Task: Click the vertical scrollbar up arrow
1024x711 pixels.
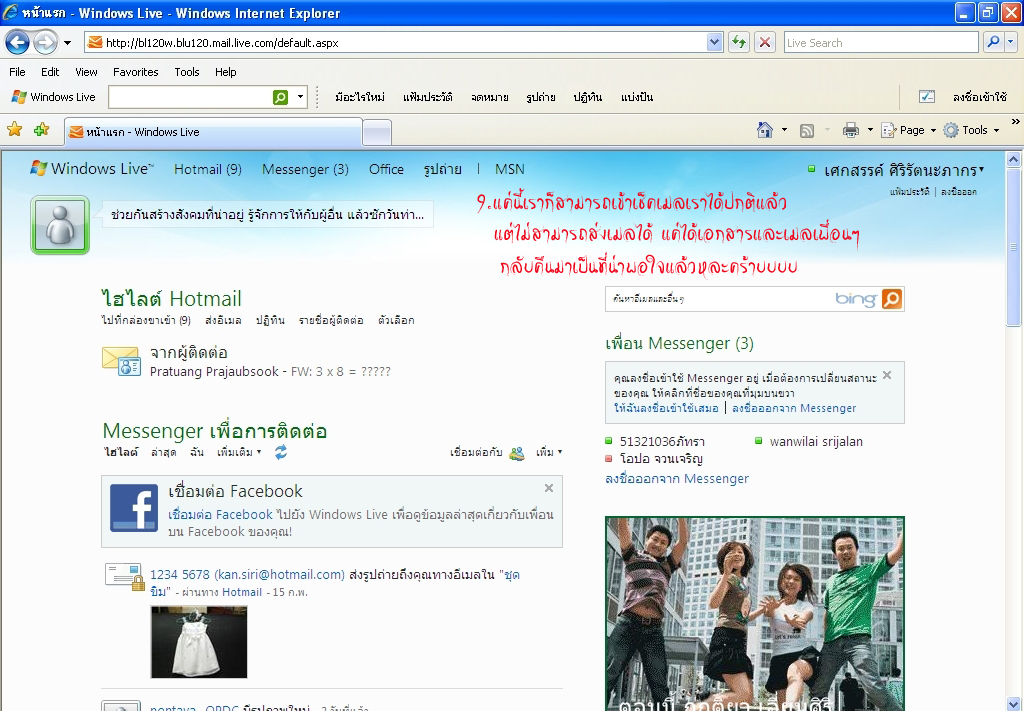Action: (1013, 159)
